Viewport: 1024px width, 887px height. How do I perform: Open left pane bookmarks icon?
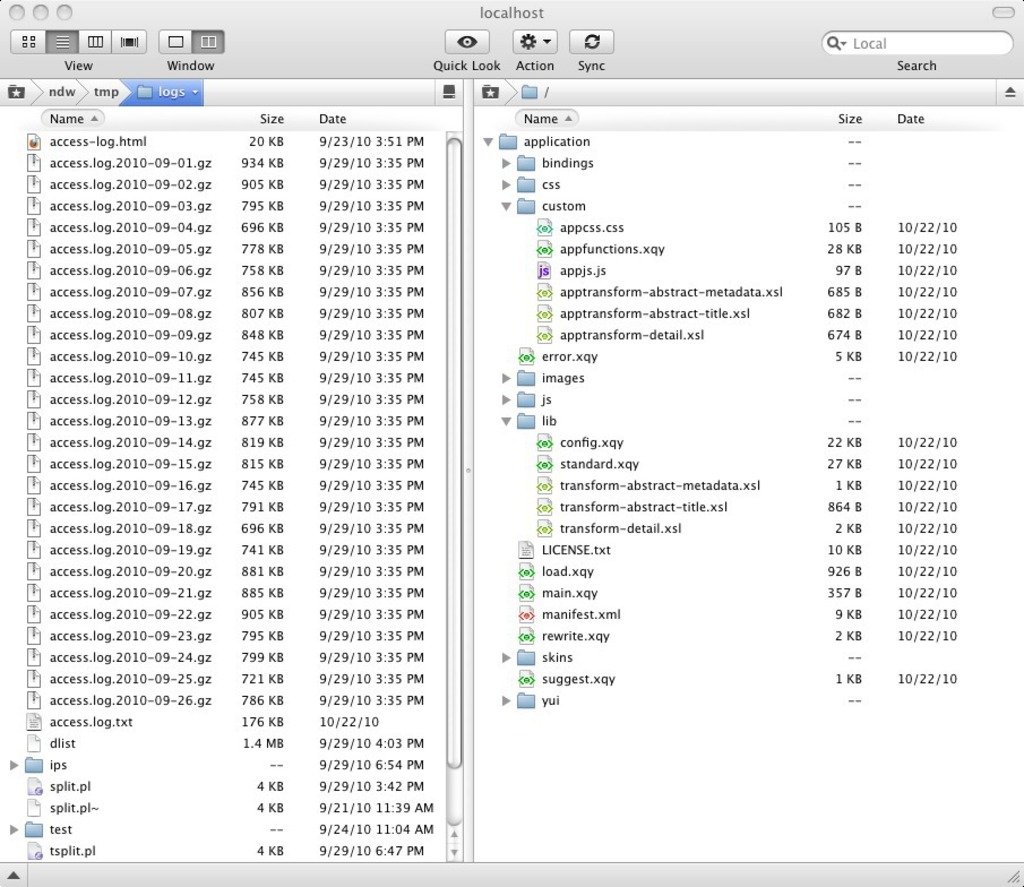coord(16,92)
